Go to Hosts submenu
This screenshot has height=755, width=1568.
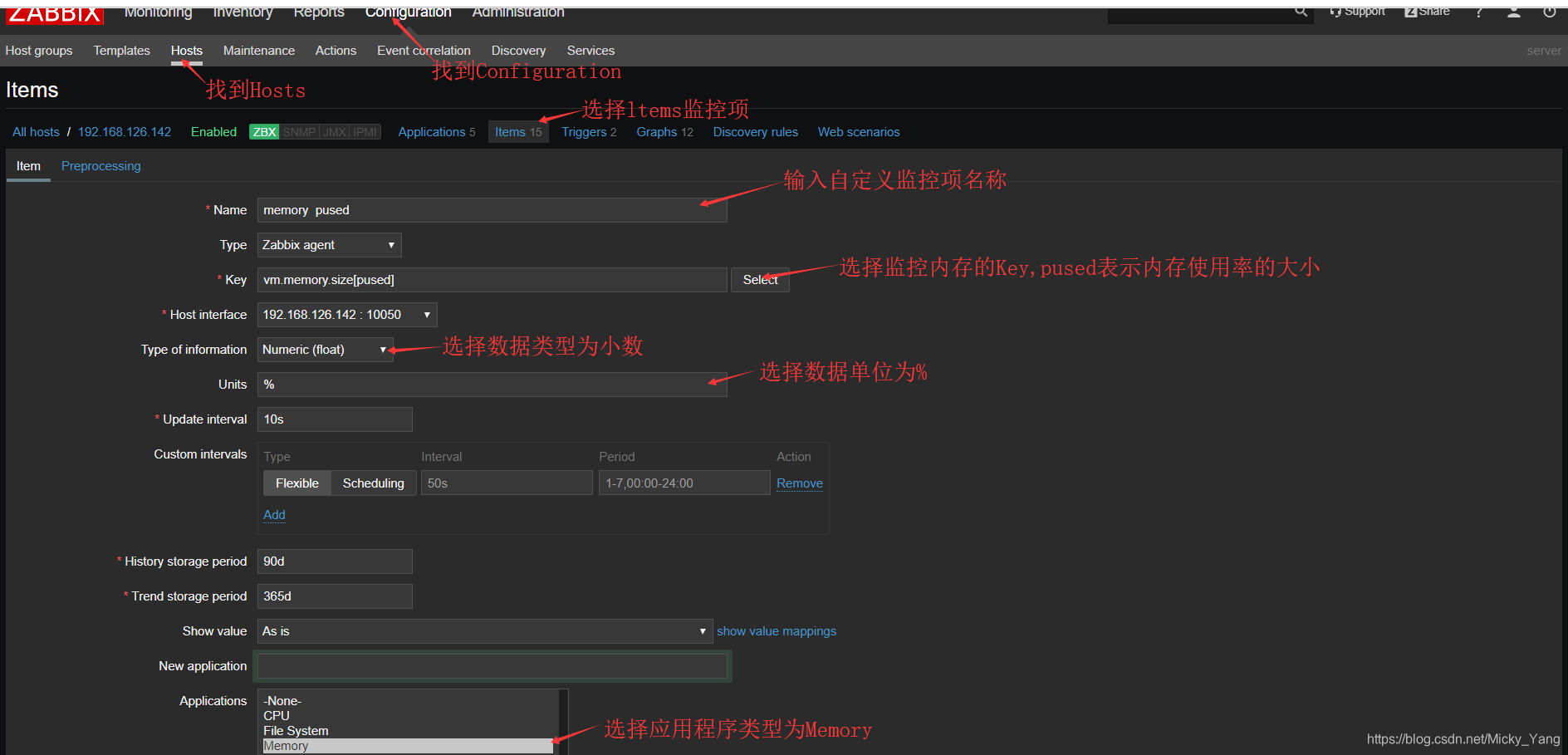187,51
